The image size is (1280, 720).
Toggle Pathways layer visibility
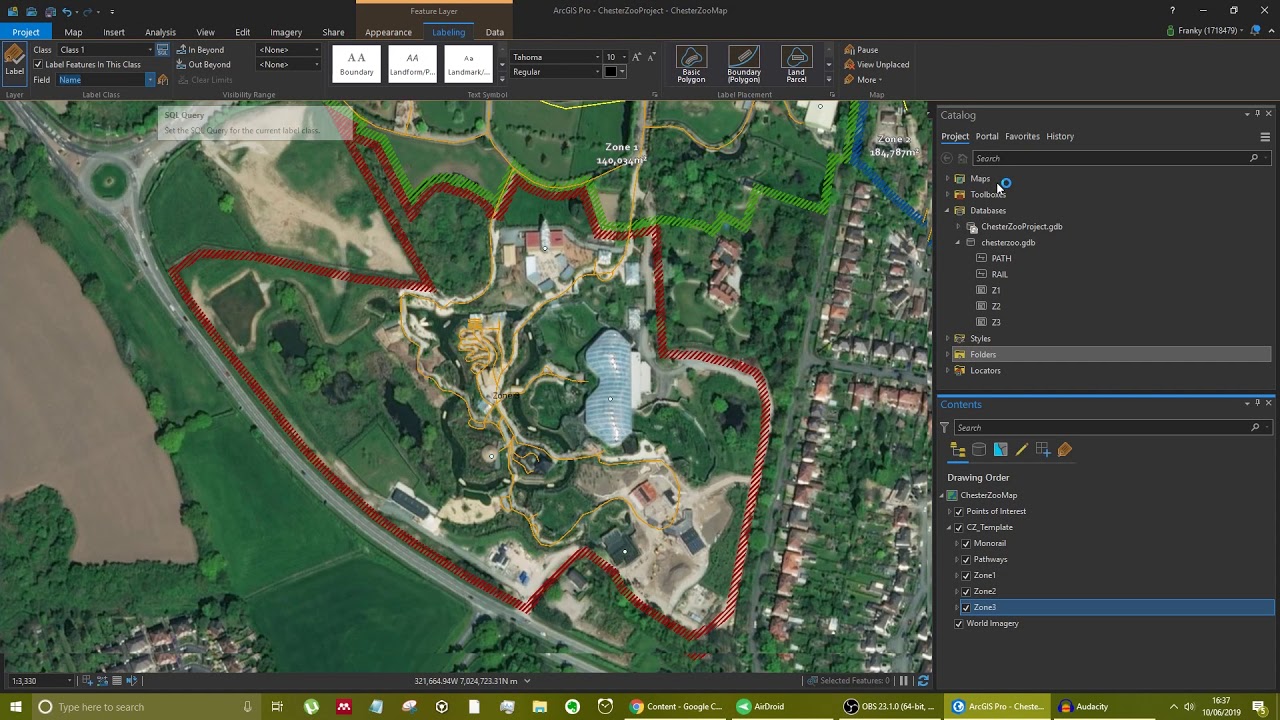pyautogui.click(x=966, y=560)
